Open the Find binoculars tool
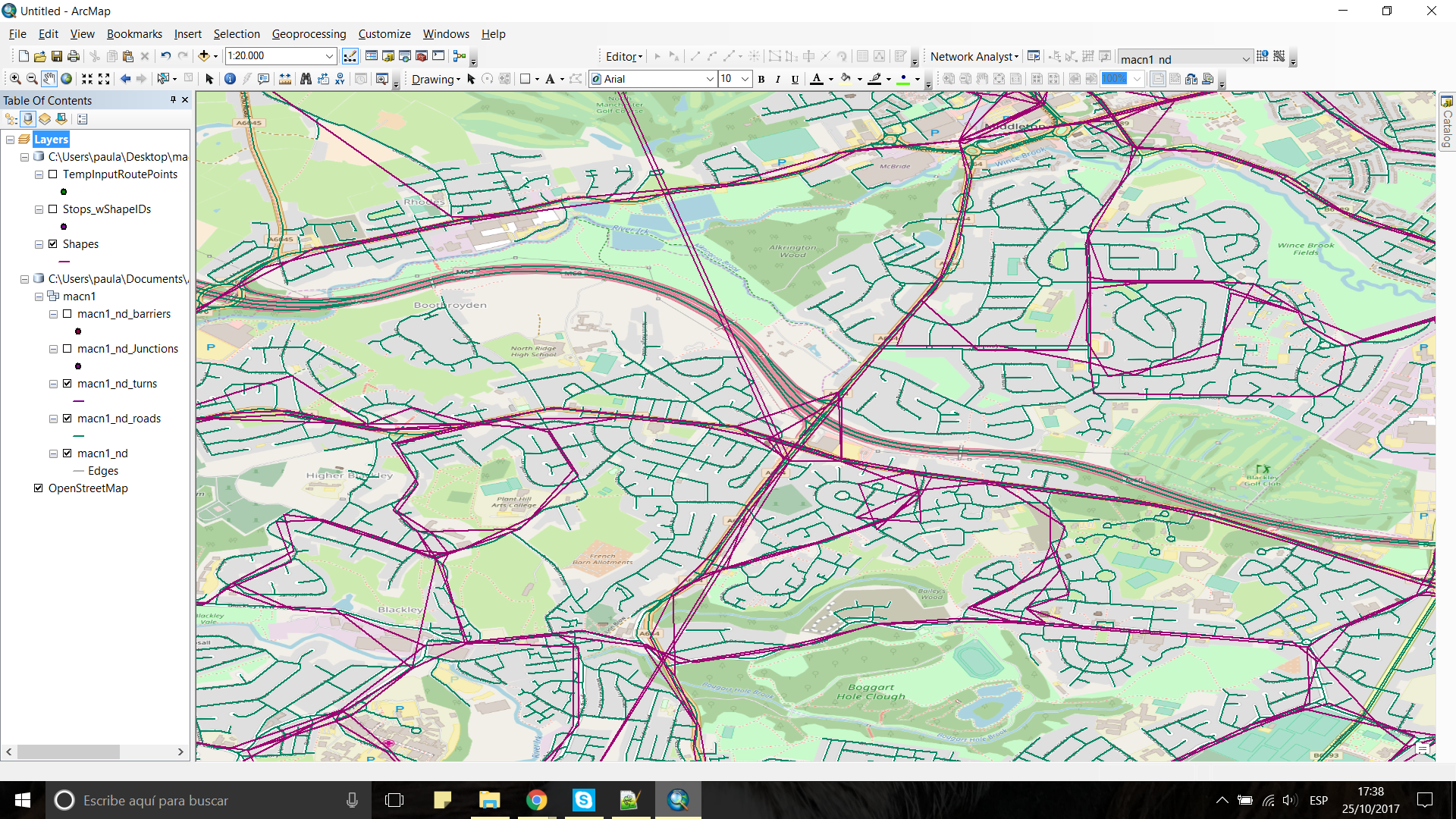1456x819 pixels. coord(306,79)
